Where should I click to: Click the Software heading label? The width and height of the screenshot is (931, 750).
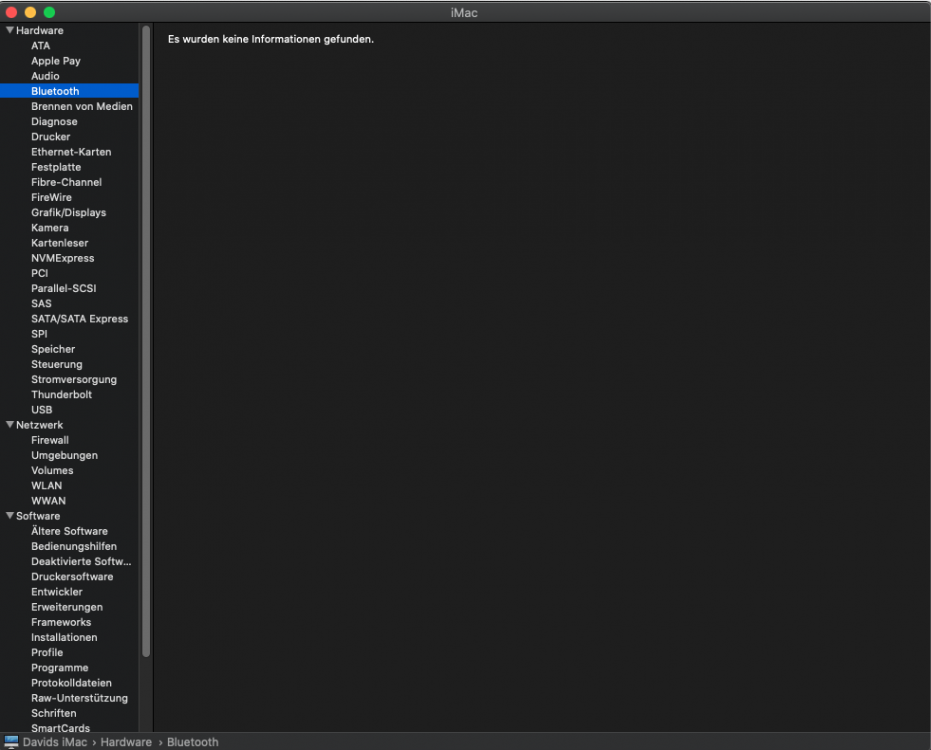[38, 516]
